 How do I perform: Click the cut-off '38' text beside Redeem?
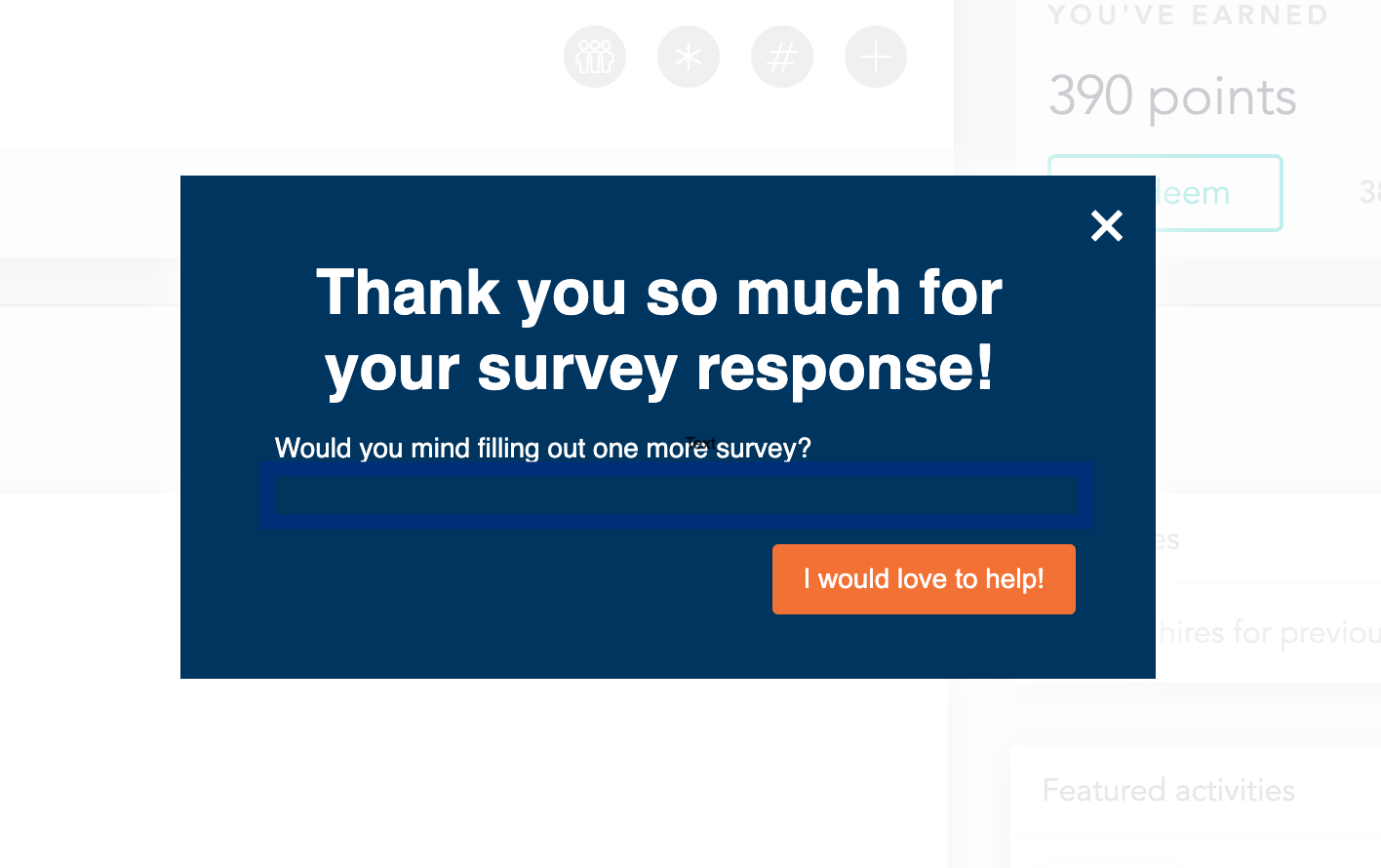point(1369,193)
